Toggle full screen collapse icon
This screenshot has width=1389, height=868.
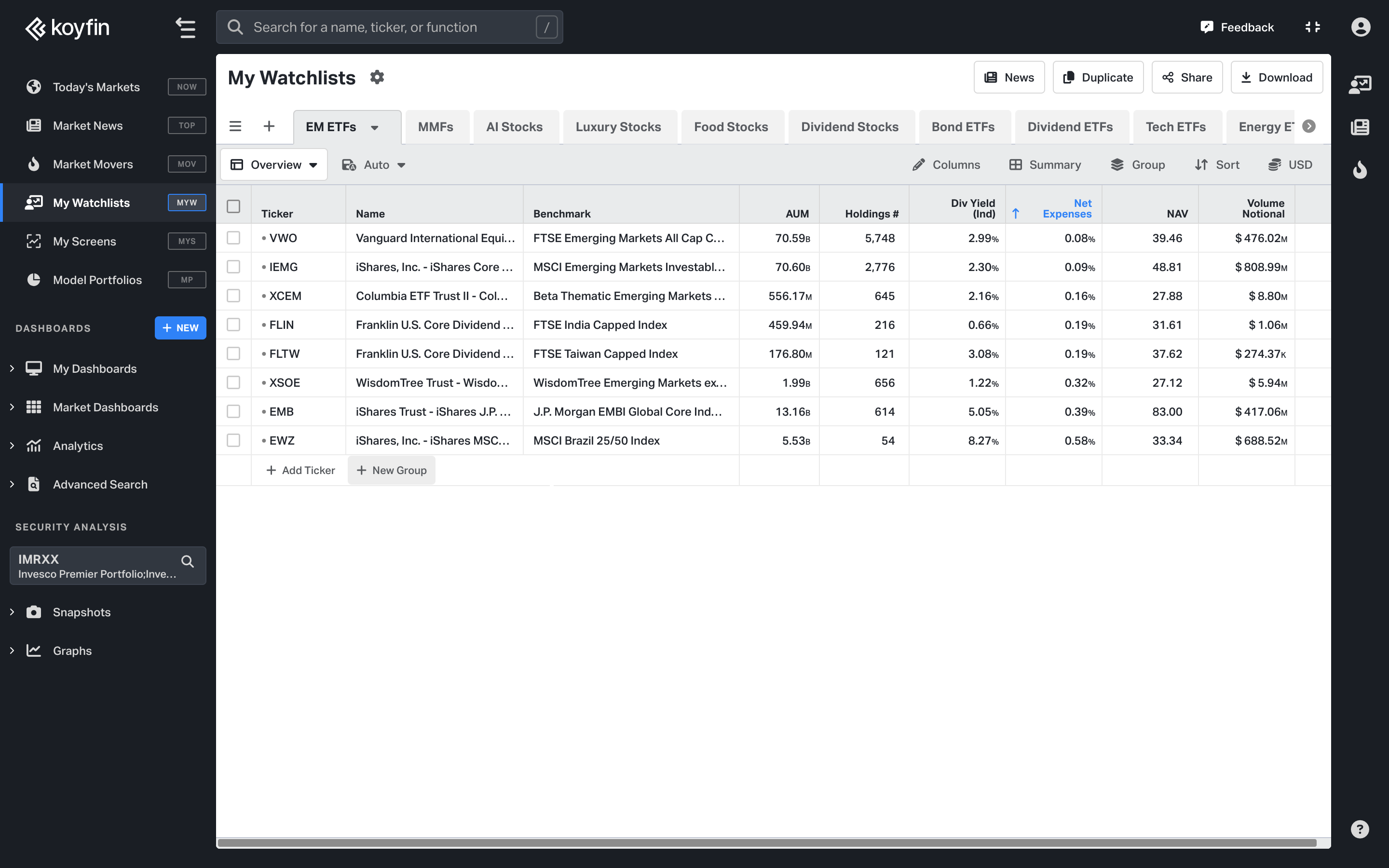point(1313,27)
